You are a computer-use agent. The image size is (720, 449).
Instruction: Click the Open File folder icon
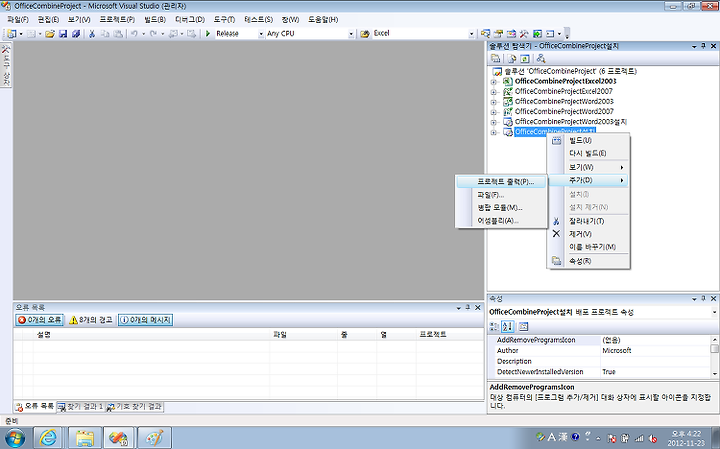tap(50, 34)
